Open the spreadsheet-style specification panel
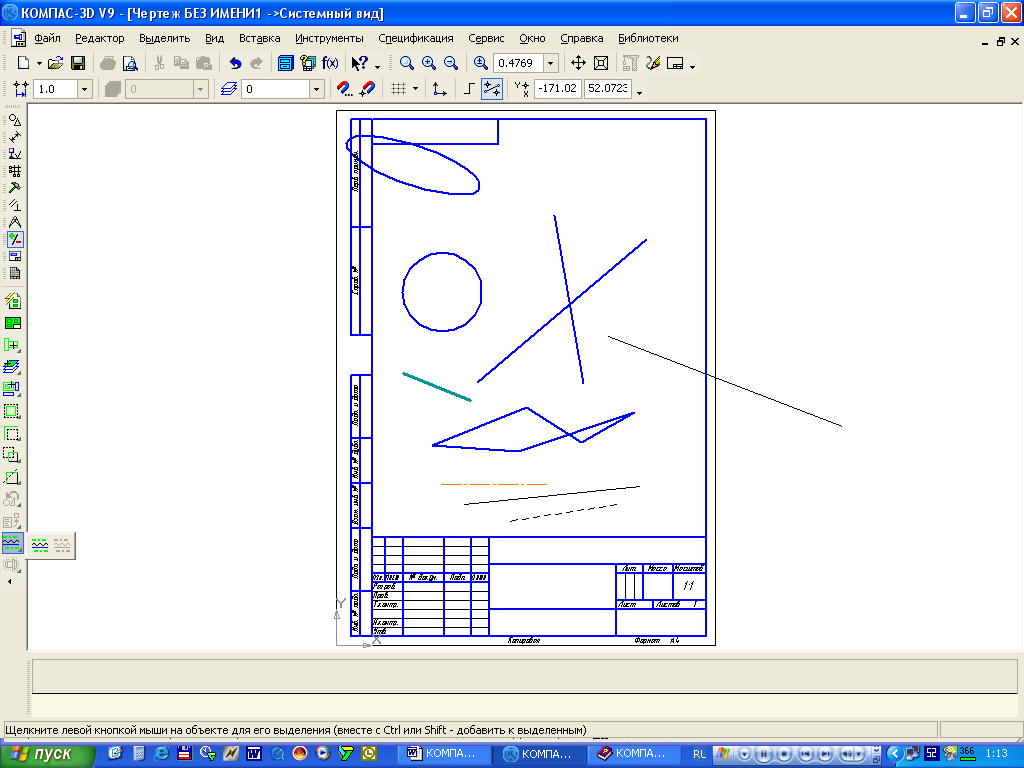Image resolution: width=1024 pixels, height=768 pixels. (14, 273)
